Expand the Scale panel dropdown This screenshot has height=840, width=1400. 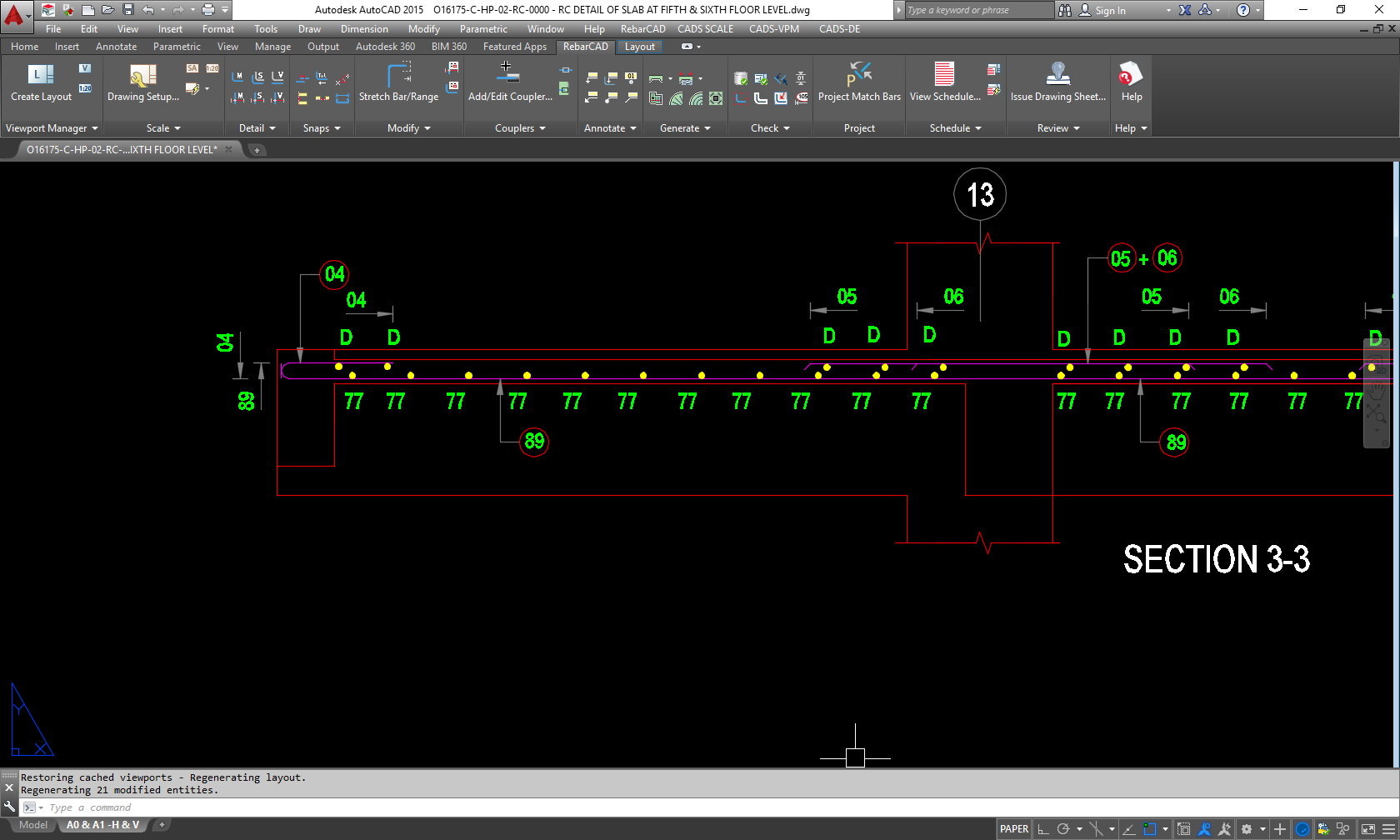click(177, 127)
